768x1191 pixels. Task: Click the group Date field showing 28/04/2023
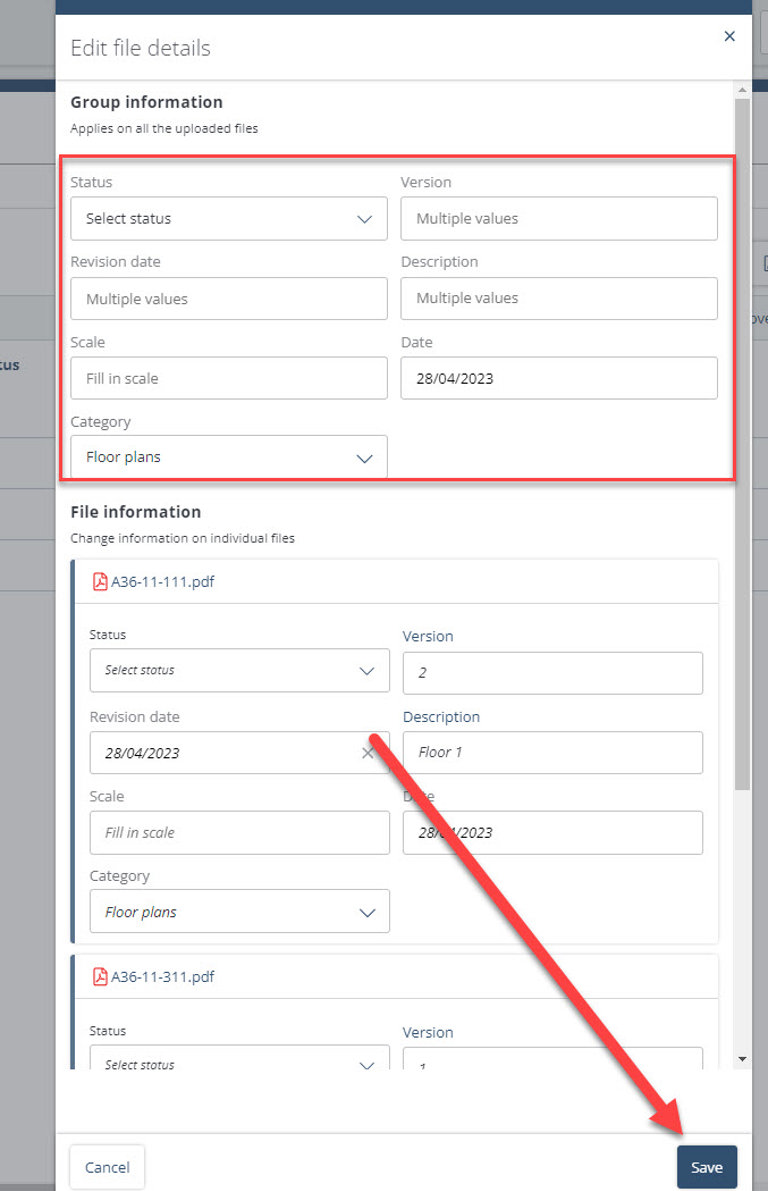(558, 378)
